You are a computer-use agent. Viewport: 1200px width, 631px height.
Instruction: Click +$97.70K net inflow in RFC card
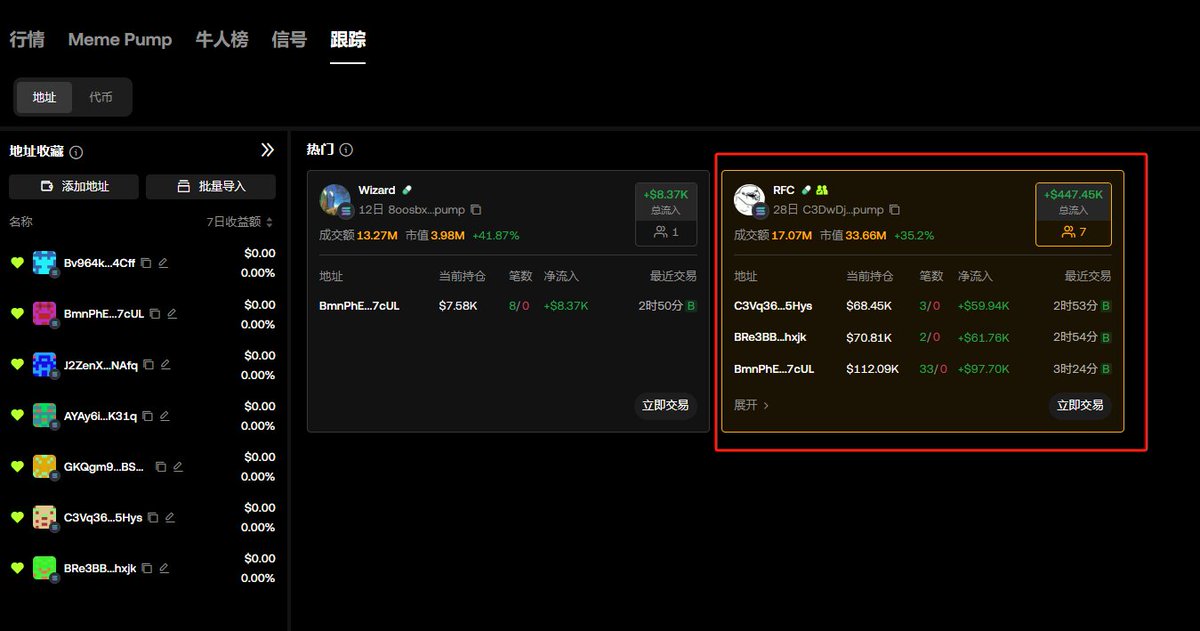[984, 369]
